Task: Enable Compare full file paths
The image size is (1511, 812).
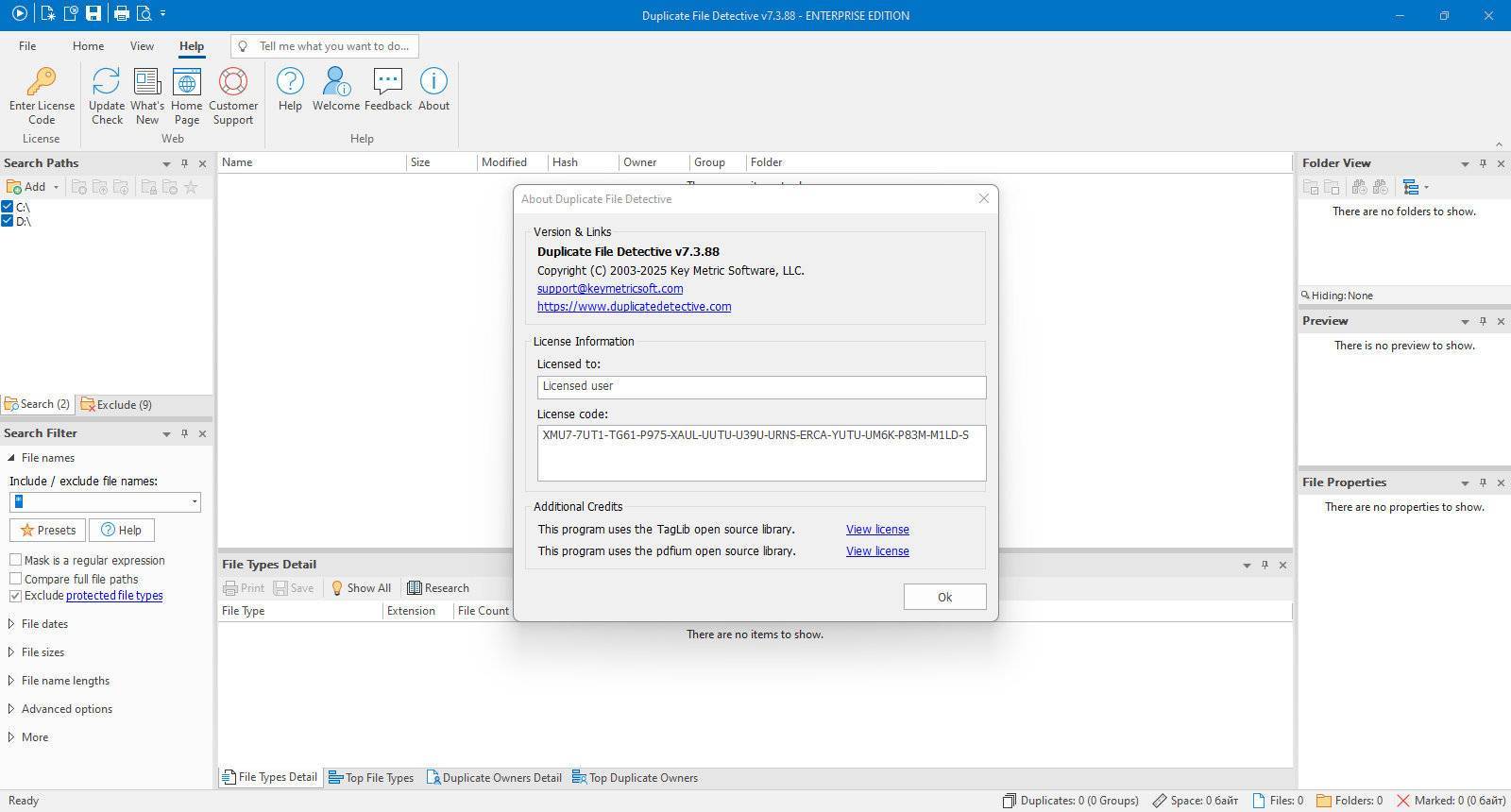Action: click(x=15, y=579)
